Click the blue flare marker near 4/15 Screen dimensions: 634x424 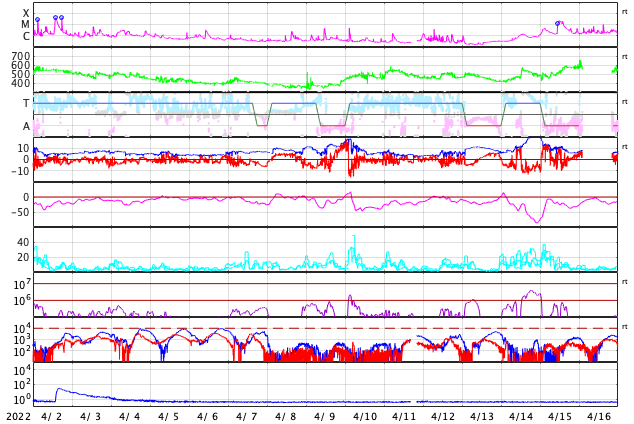point(558,23)
